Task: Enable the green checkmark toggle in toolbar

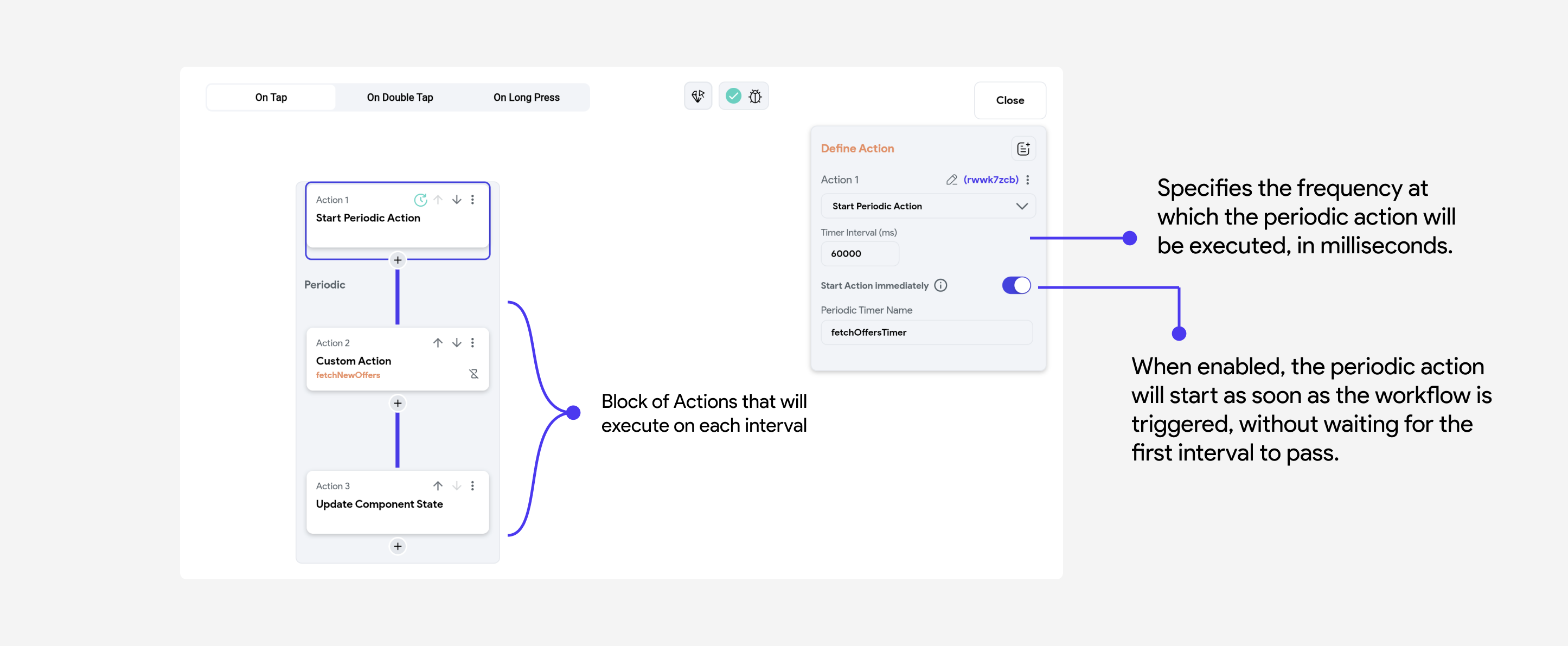Action: click(x=733, y=96)
